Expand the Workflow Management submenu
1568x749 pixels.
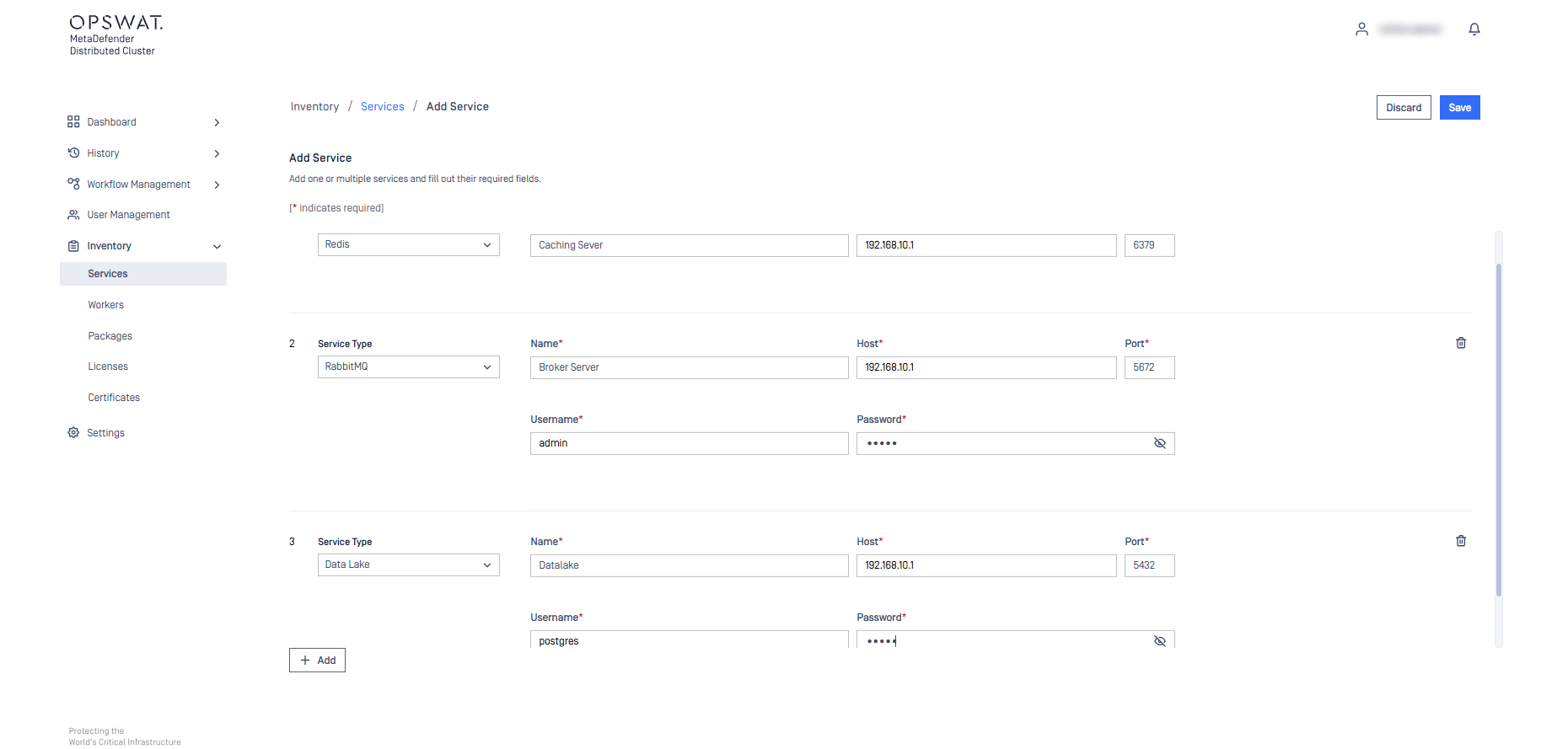[x=217, y=185]
